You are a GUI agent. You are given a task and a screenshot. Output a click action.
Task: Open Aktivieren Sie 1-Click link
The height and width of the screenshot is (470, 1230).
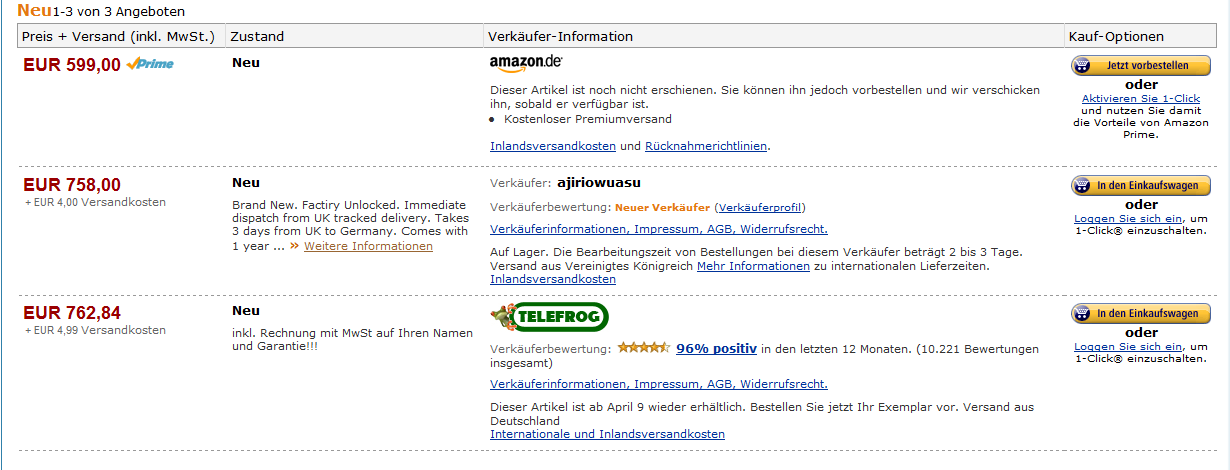pyautogui.click(x=1140, y=98)
